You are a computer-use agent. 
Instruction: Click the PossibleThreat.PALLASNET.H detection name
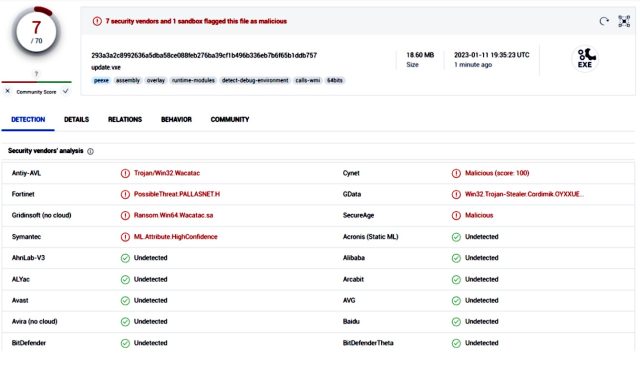[x=177, y=194]
